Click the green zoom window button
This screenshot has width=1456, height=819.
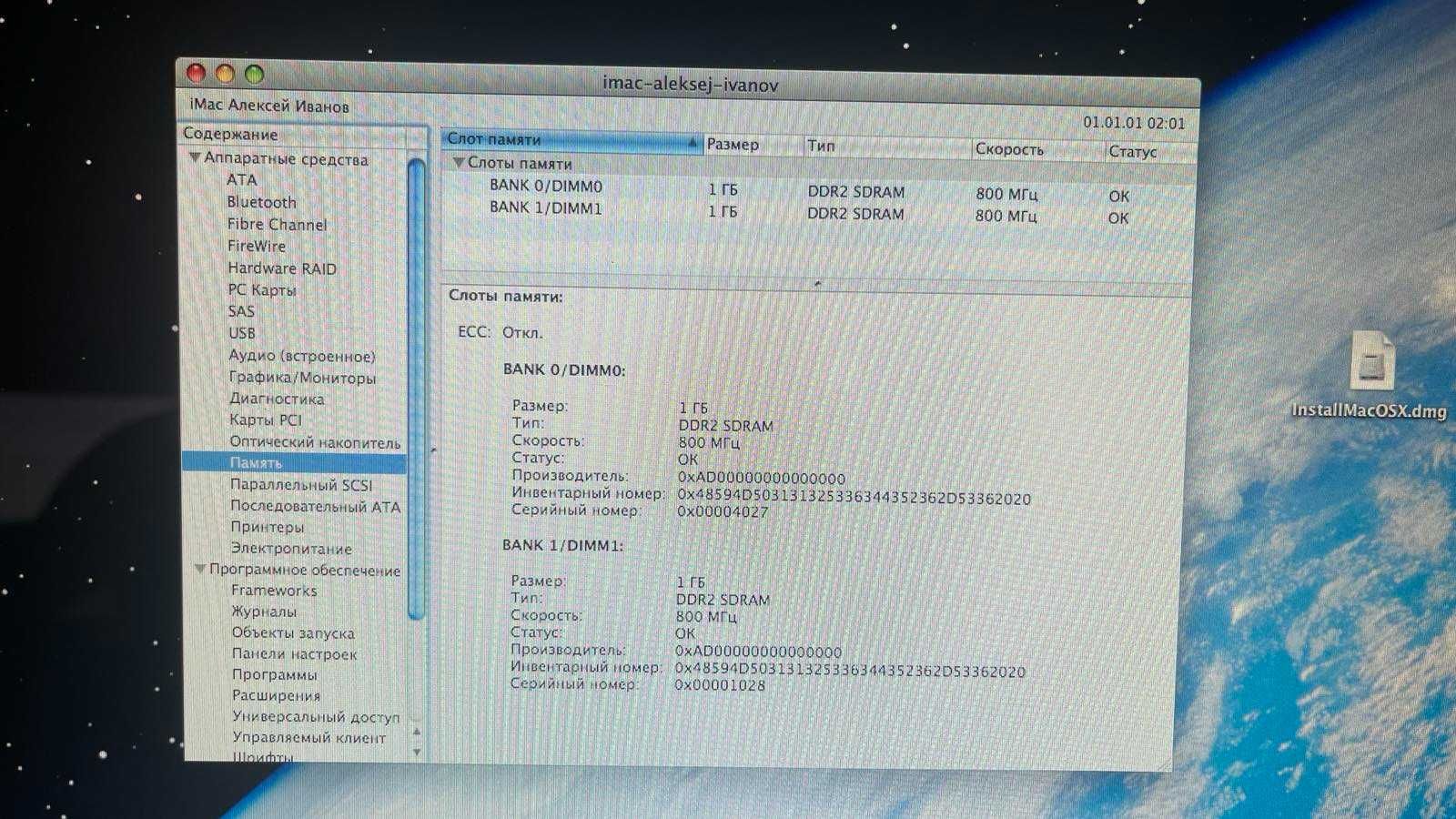click(254, 74)
